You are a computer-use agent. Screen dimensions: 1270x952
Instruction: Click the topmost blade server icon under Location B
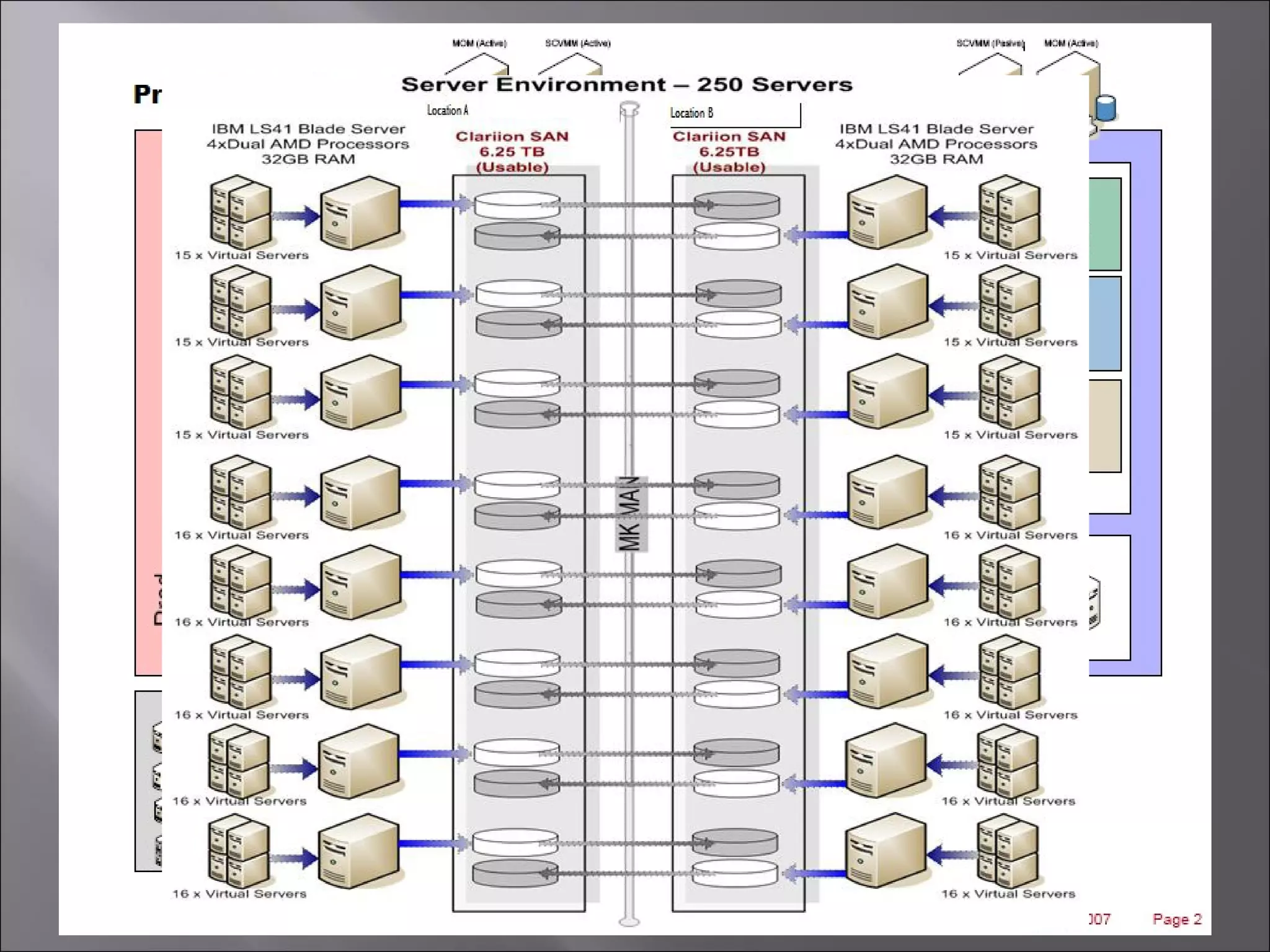point(887,213)
